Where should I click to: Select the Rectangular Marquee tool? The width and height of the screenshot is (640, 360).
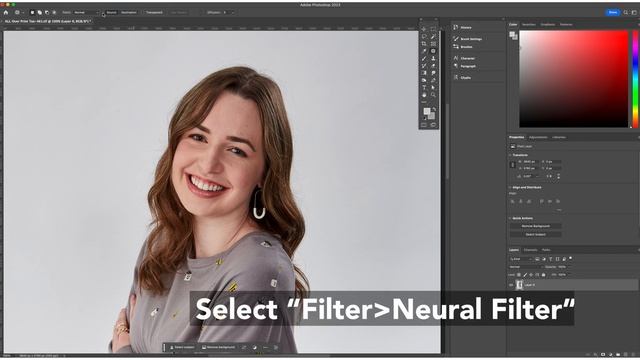click(x=433, y=29)
